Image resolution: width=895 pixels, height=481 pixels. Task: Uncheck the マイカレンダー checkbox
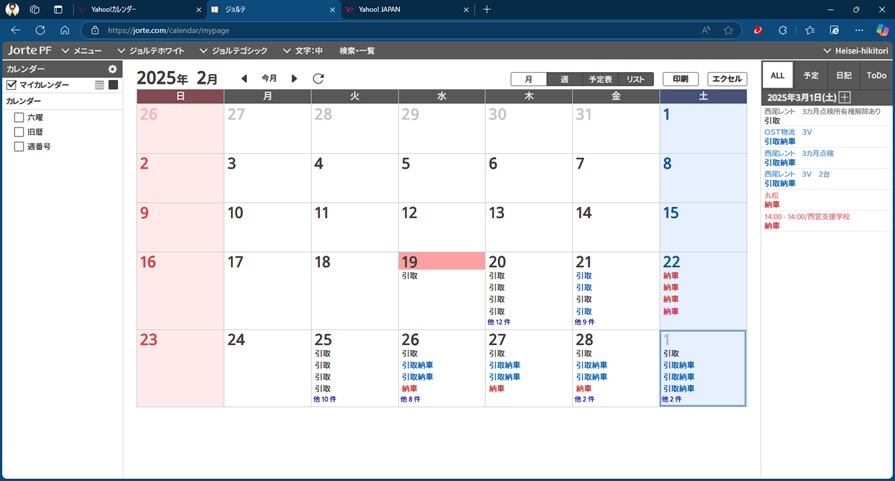point(12,85)
